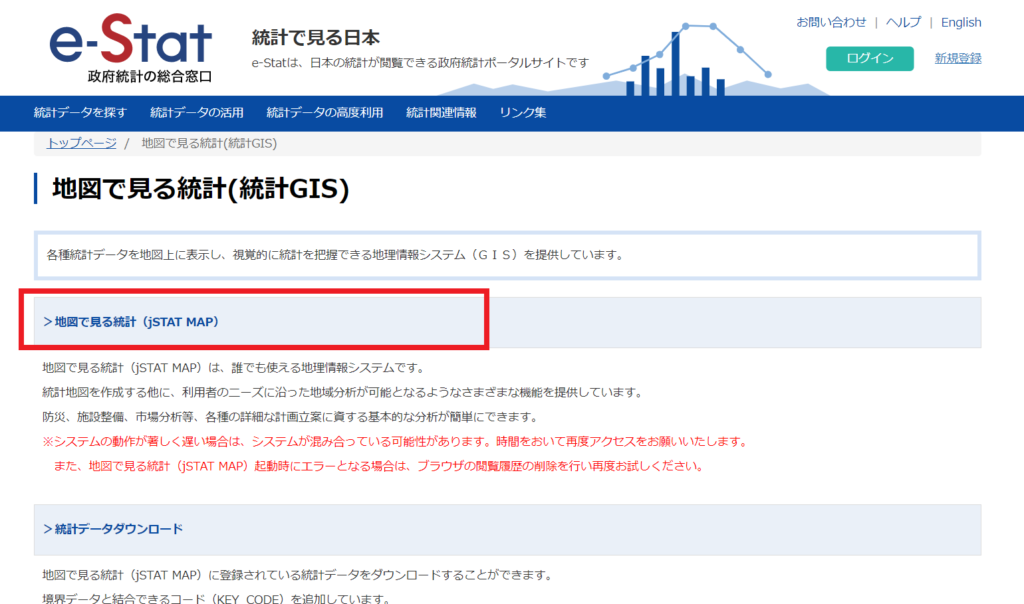
Task: Click the e-Stat logo
Action: tap(131, 48)
